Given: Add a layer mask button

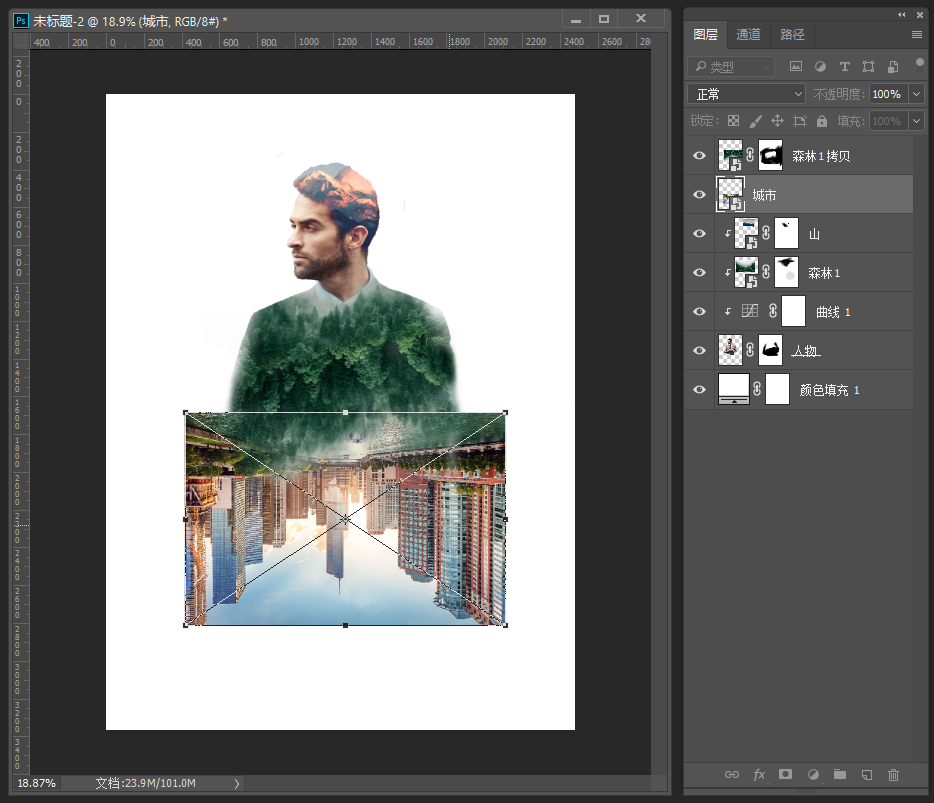Looking at the screenshot, I should (786, 774).
